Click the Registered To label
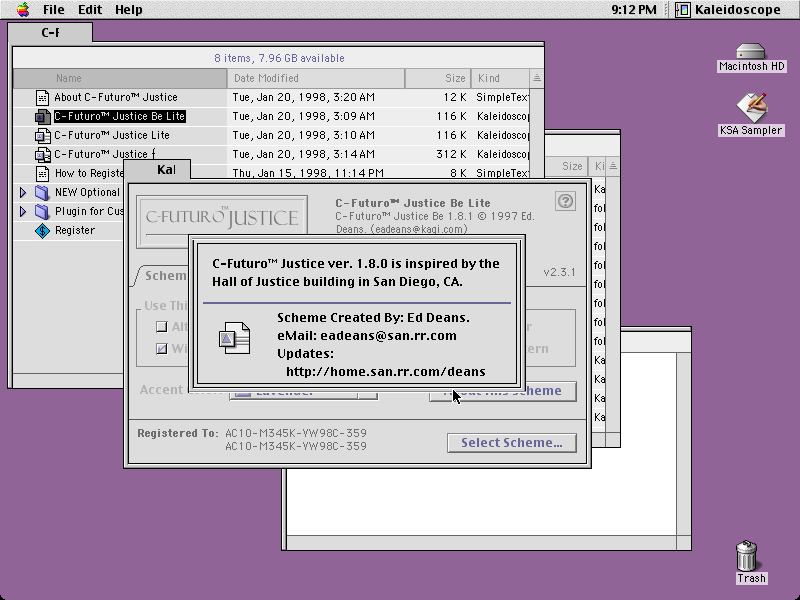 coord(178,433)
